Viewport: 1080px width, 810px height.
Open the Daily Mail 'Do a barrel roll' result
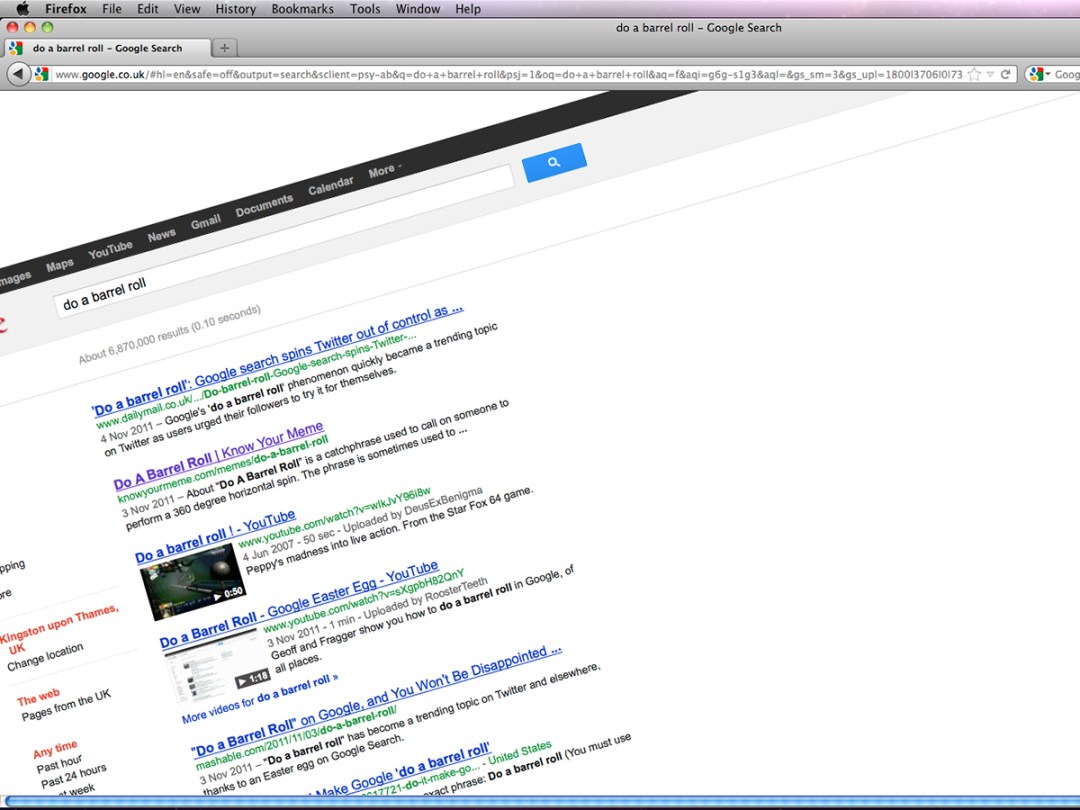tap(278, 360)
